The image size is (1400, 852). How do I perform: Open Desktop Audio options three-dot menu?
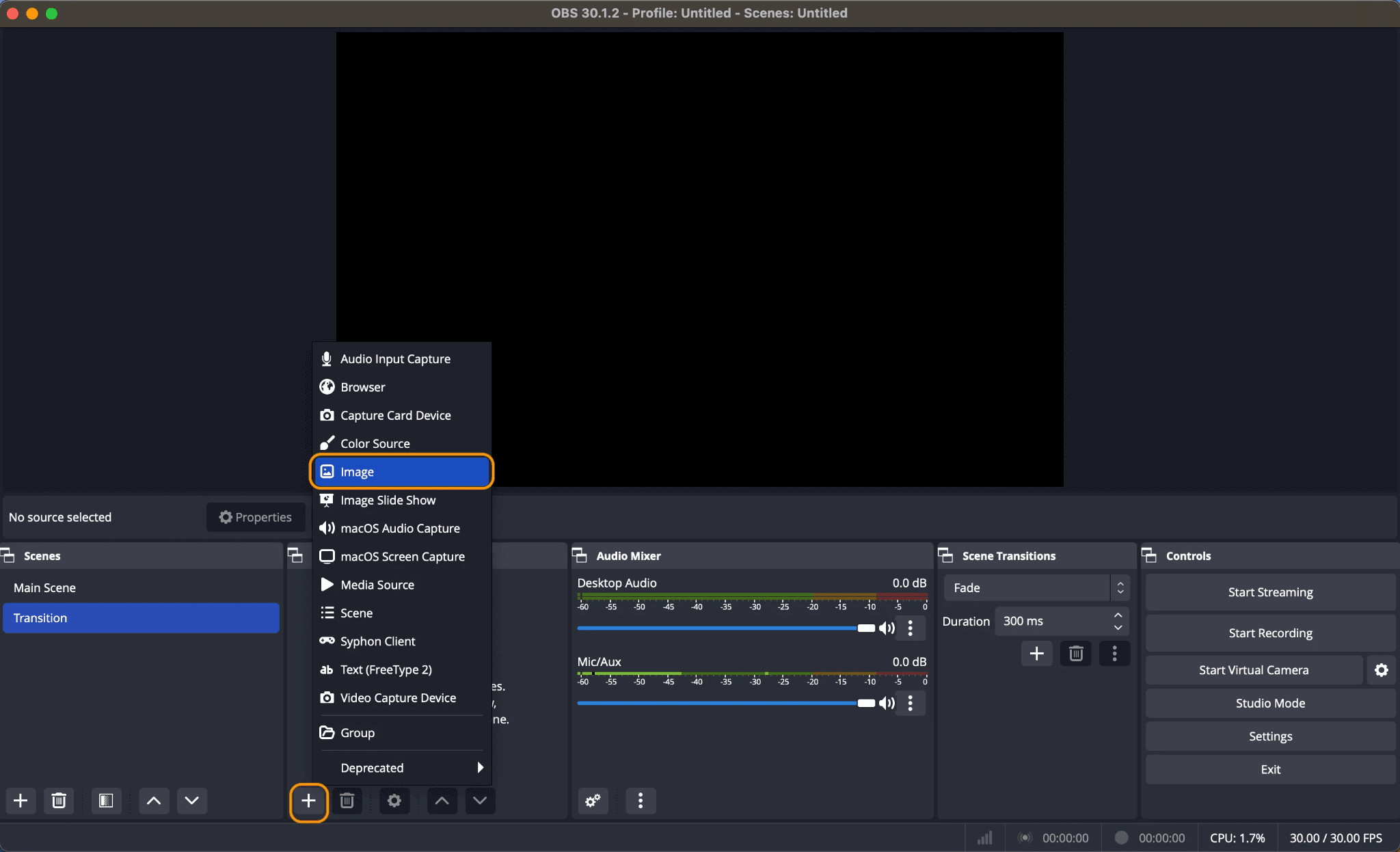pos(911,628)
